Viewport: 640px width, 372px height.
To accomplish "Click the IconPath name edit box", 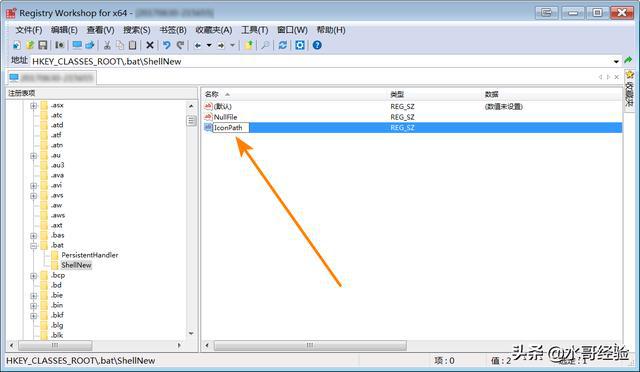I will 230,128.
